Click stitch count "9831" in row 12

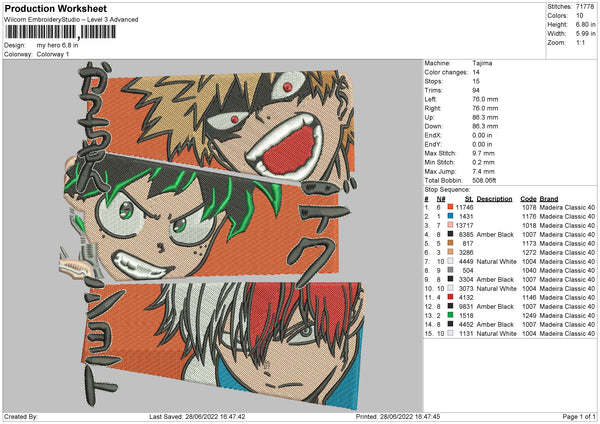tap(466, 306)
